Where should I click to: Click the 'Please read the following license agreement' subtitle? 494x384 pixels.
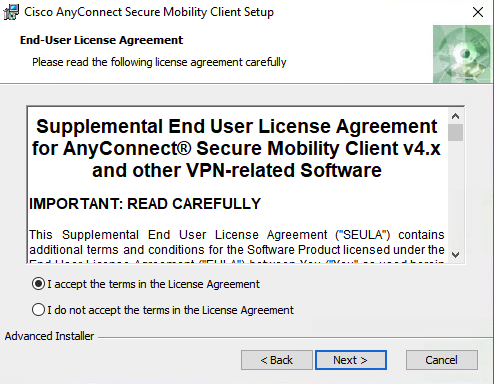[x=159, y=62]
